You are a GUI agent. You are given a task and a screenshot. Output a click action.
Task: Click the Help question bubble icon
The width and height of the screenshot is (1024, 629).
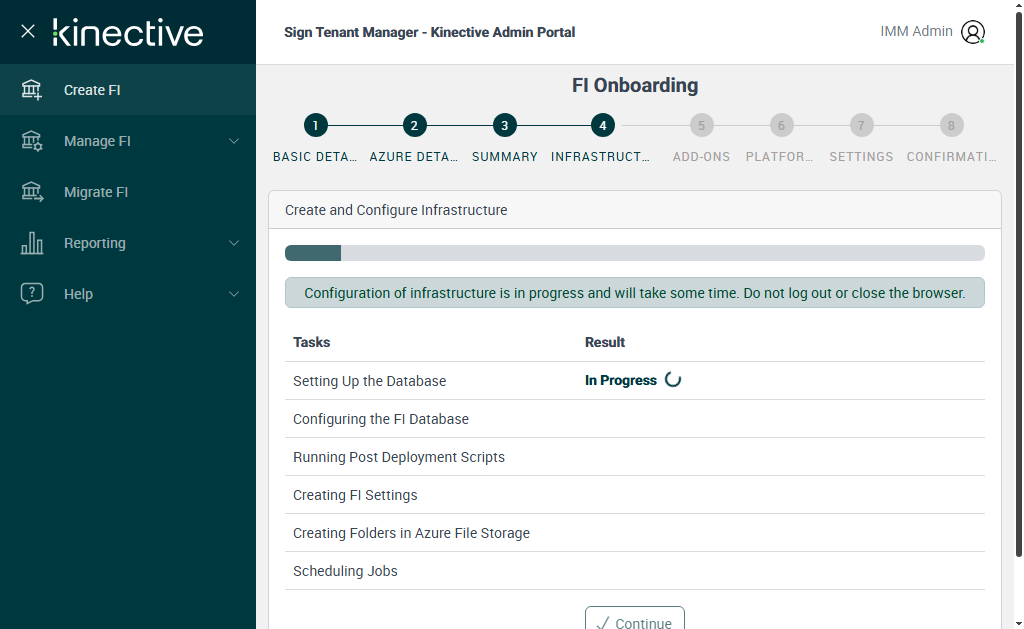[31, 293]
